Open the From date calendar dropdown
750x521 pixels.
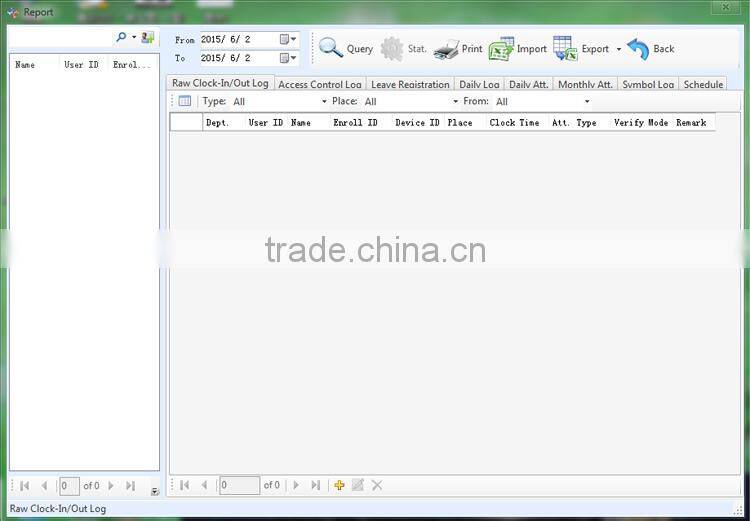(x=288, y=39)
